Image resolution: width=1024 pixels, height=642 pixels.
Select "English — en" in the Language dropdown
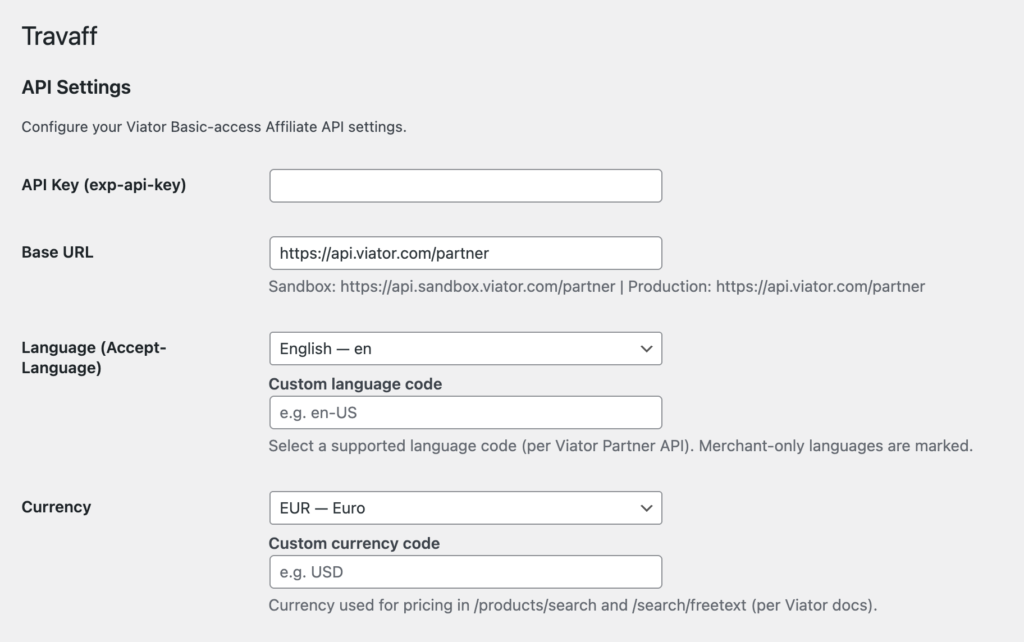click(x=465, y=348)
